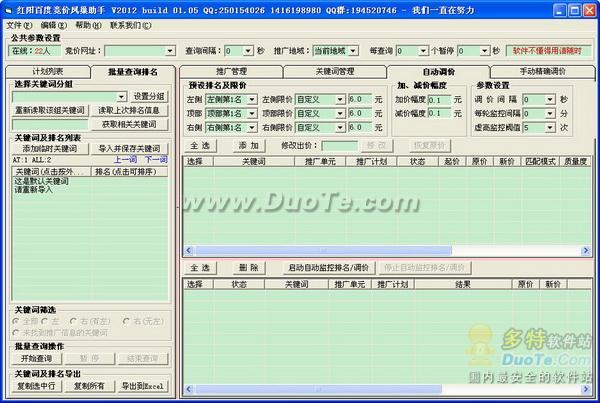Open the 选择关键词分组 dropdown
600x403 pixels.
(x=121, y=96)
